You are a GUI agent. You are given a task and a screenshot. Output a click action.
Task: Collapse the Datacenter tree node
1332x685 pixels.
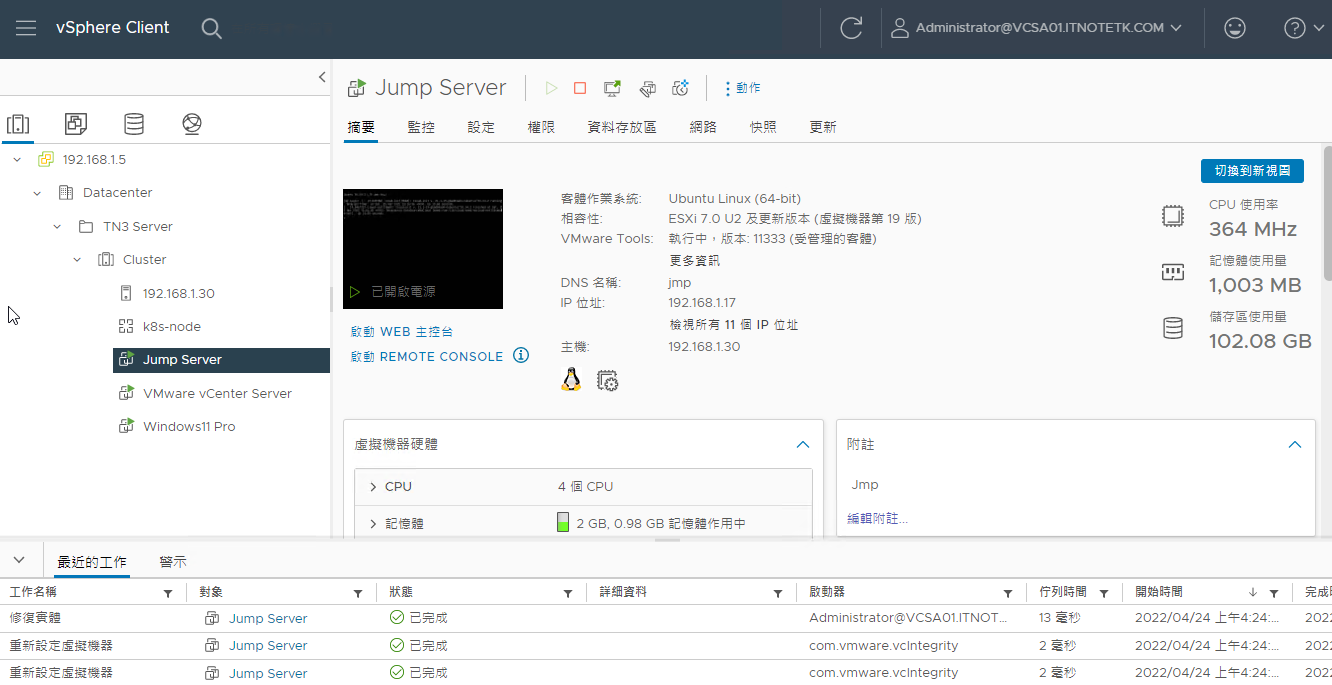(x=37, y=193)
